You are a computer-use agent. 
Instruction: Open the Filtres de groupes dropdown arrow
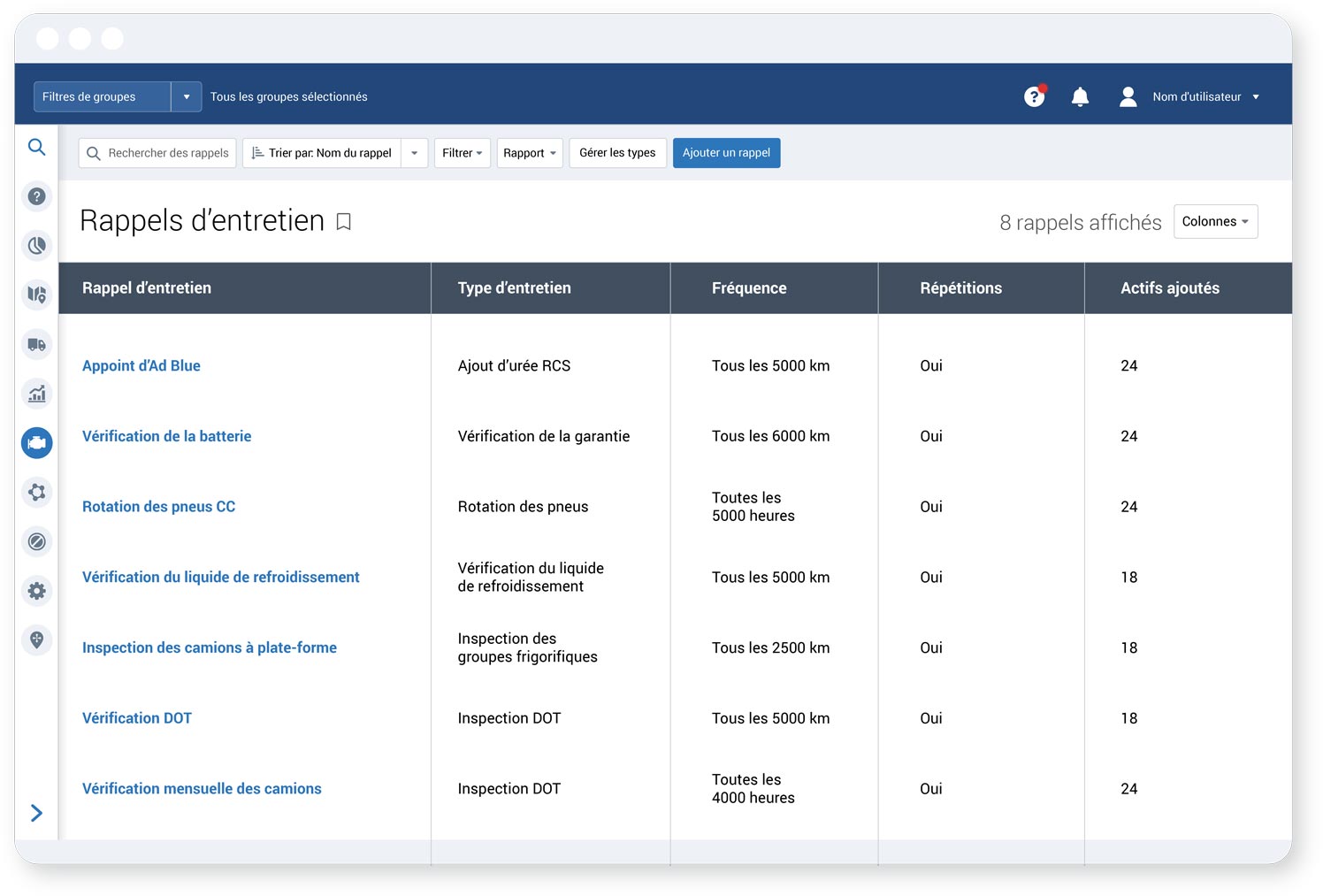coord(187,96)
